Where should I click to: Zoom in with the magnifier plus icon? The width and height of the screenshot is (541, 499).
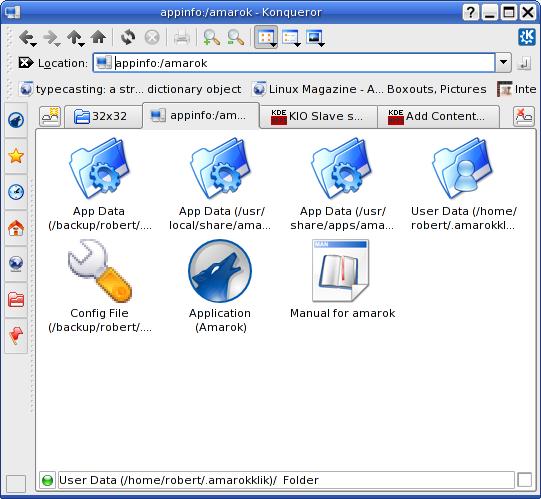click(x=211, y=37)
